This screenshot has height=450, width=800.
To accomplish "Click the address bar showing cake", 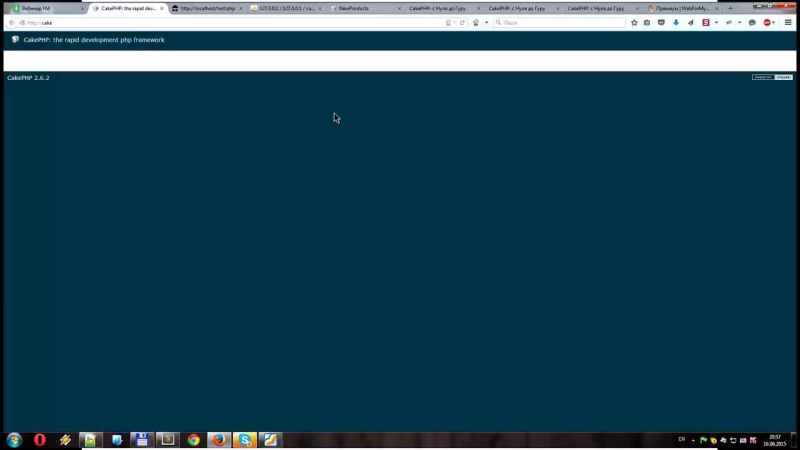I will point(235,23).
